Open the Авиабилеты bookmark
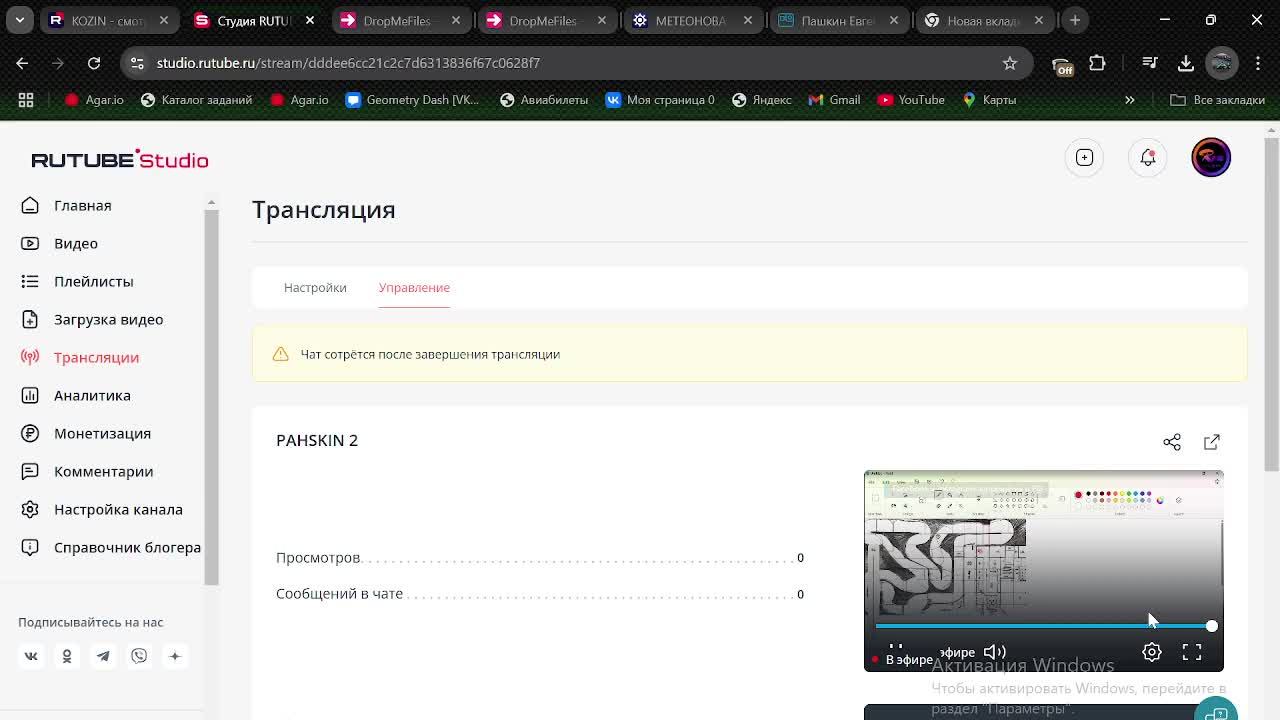The height and width of the screenshot is (720, 1280). pos(544,100)
